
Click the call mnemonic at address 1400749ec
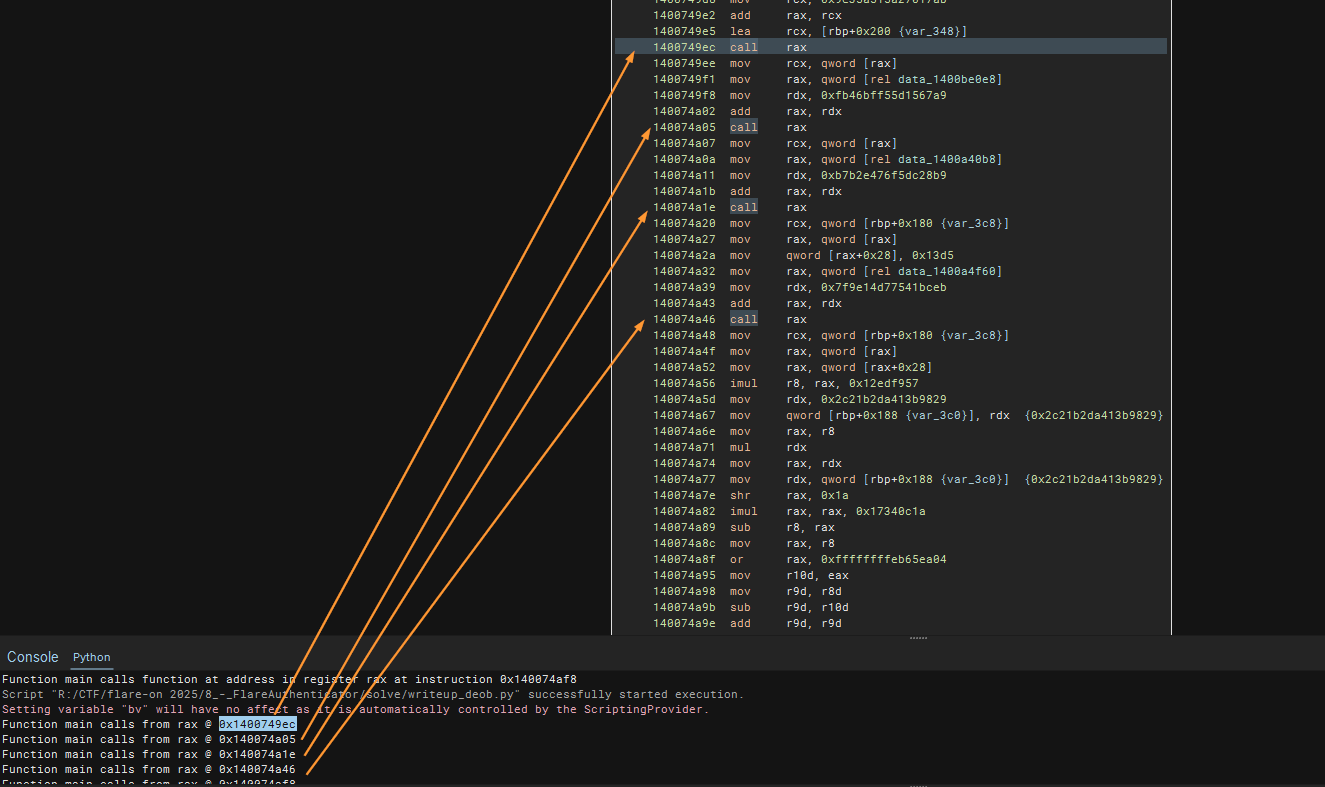tap(743, 47)
